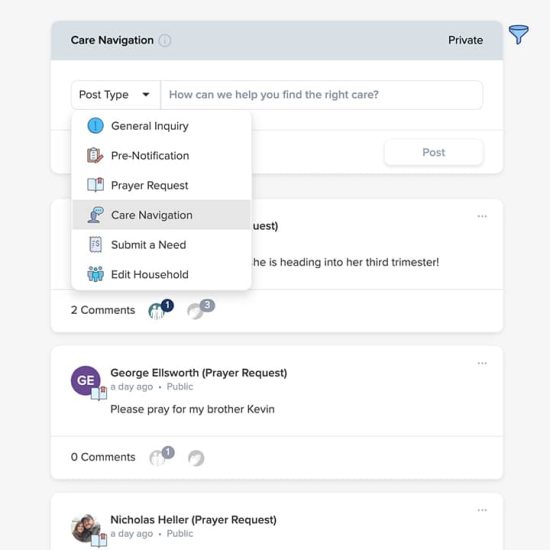
Task: Click the info icon beside Care Navigation
Action: (x=165, y=40)
